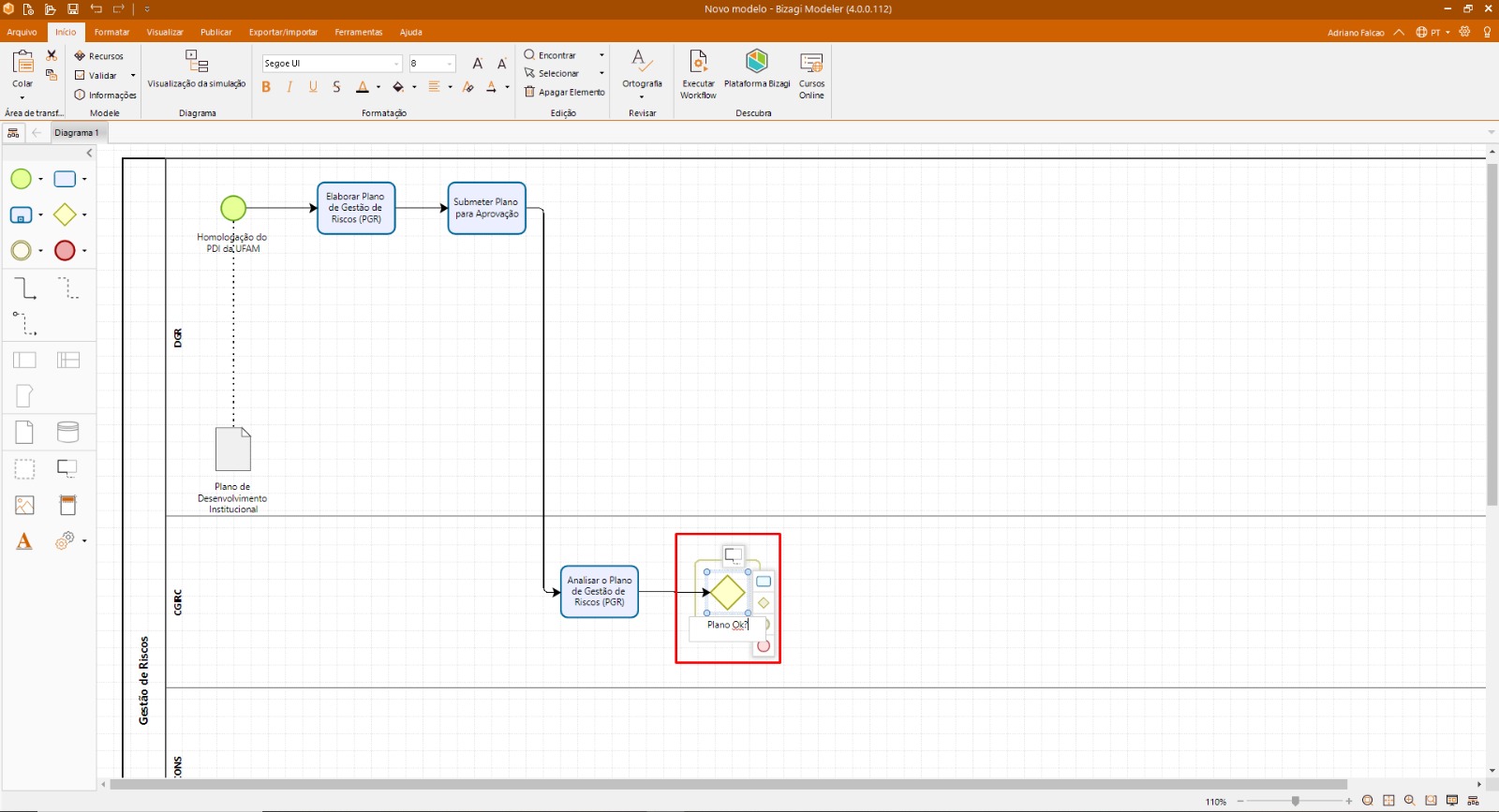Open the Segoe UI font dropdown
1499x812 pixels.
[x=396, y=64]
